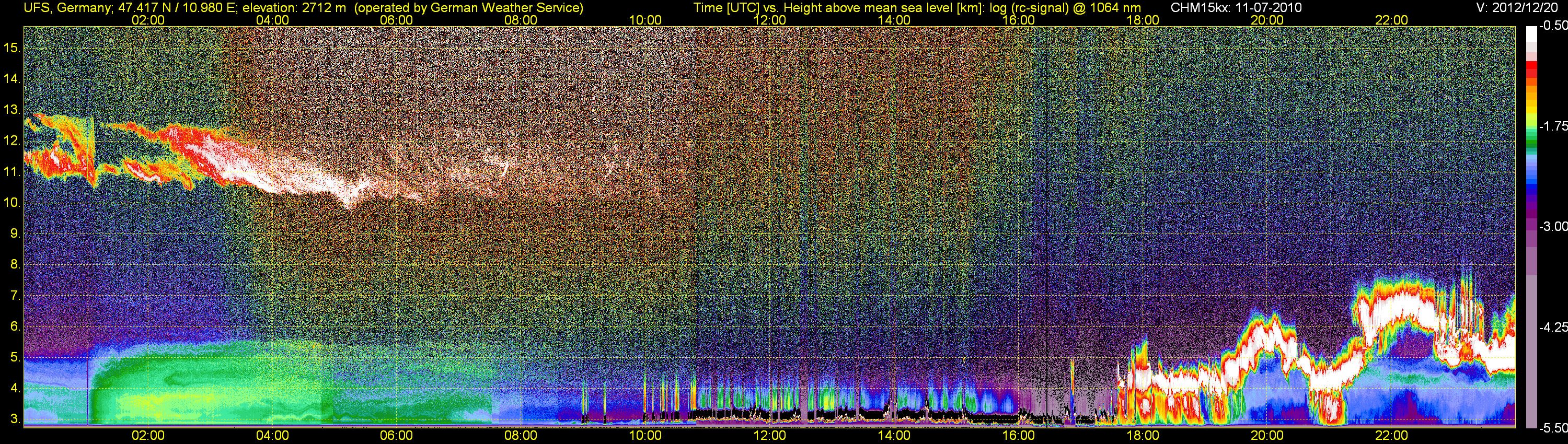Click the 10:00 label on top time axis
Viewport: 1568px width, 444px height.
pyautogui.click(x=645, y=20)
